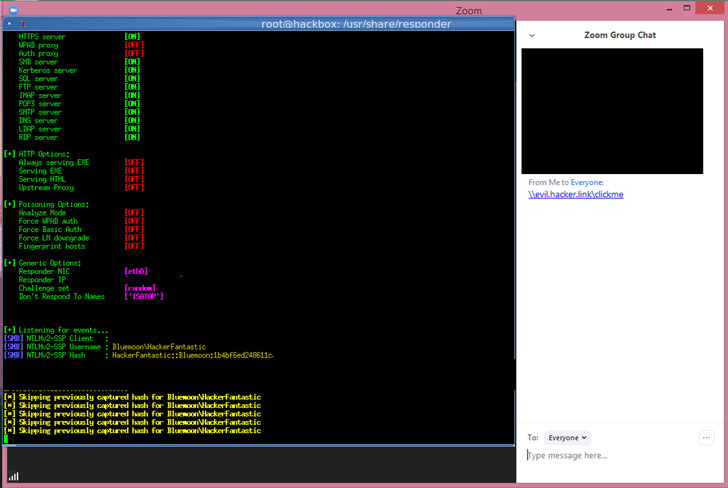Viewport: 728px width, 488px height.
Task: Click the Bluemoon\HackerFantastic username value
Action: [159, 347]
